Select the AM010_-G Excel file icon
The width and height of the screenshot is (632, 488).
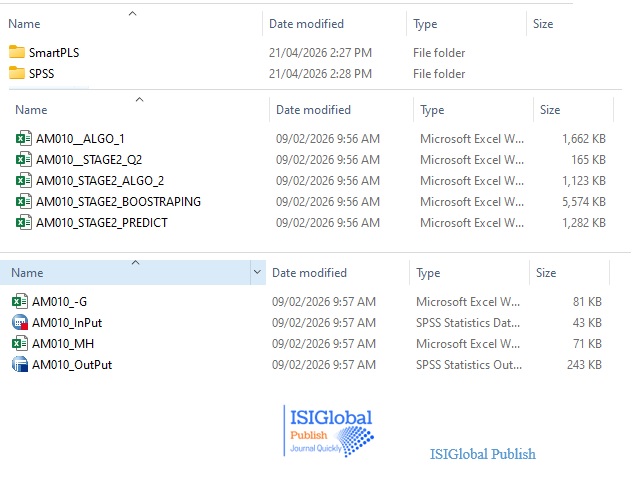20,301
